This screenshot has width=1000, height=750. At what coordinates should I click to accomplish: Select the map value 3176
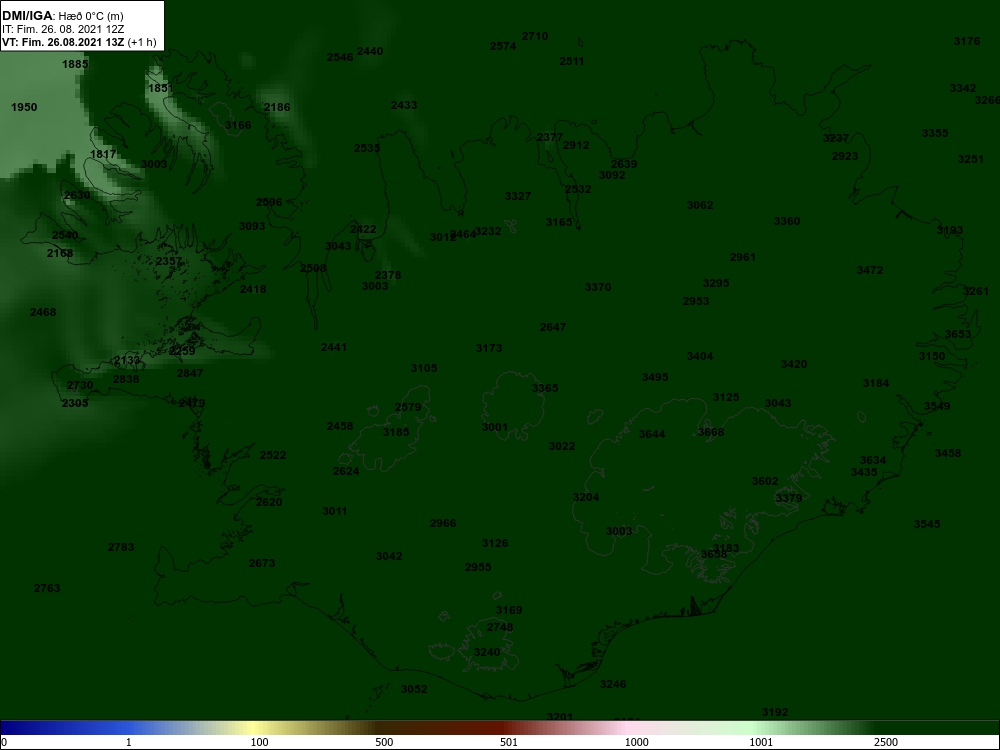click(x=967, y=41)
